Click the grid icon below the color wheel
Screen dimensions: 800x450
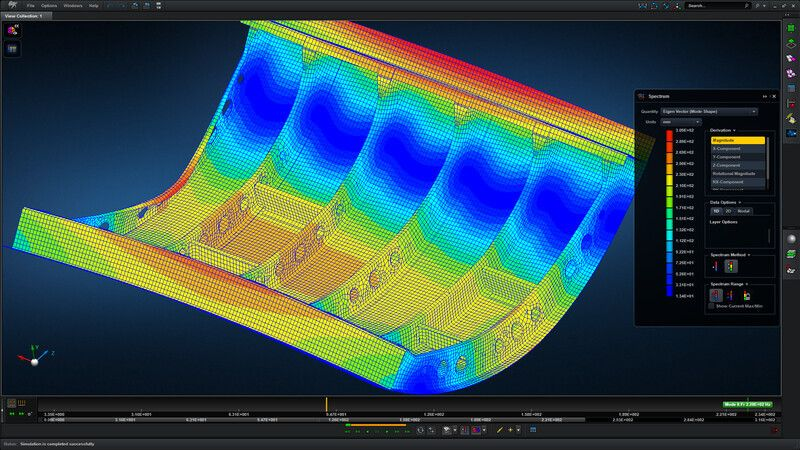tap(13, 48)
